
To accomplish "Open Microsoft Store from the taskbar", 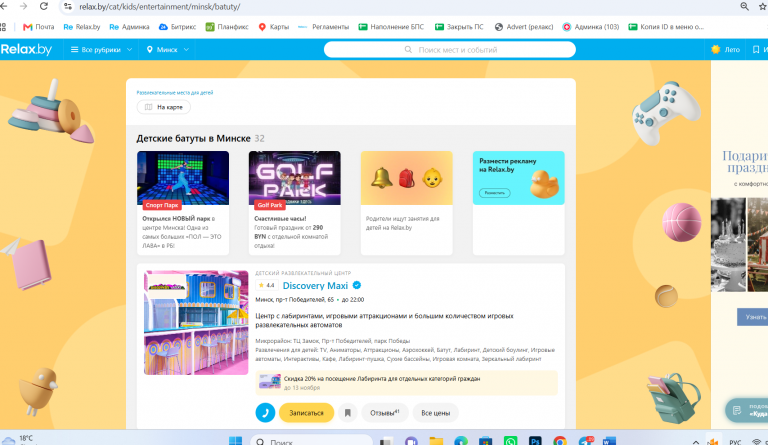I will pyautogui.click(x=485, y=441).
